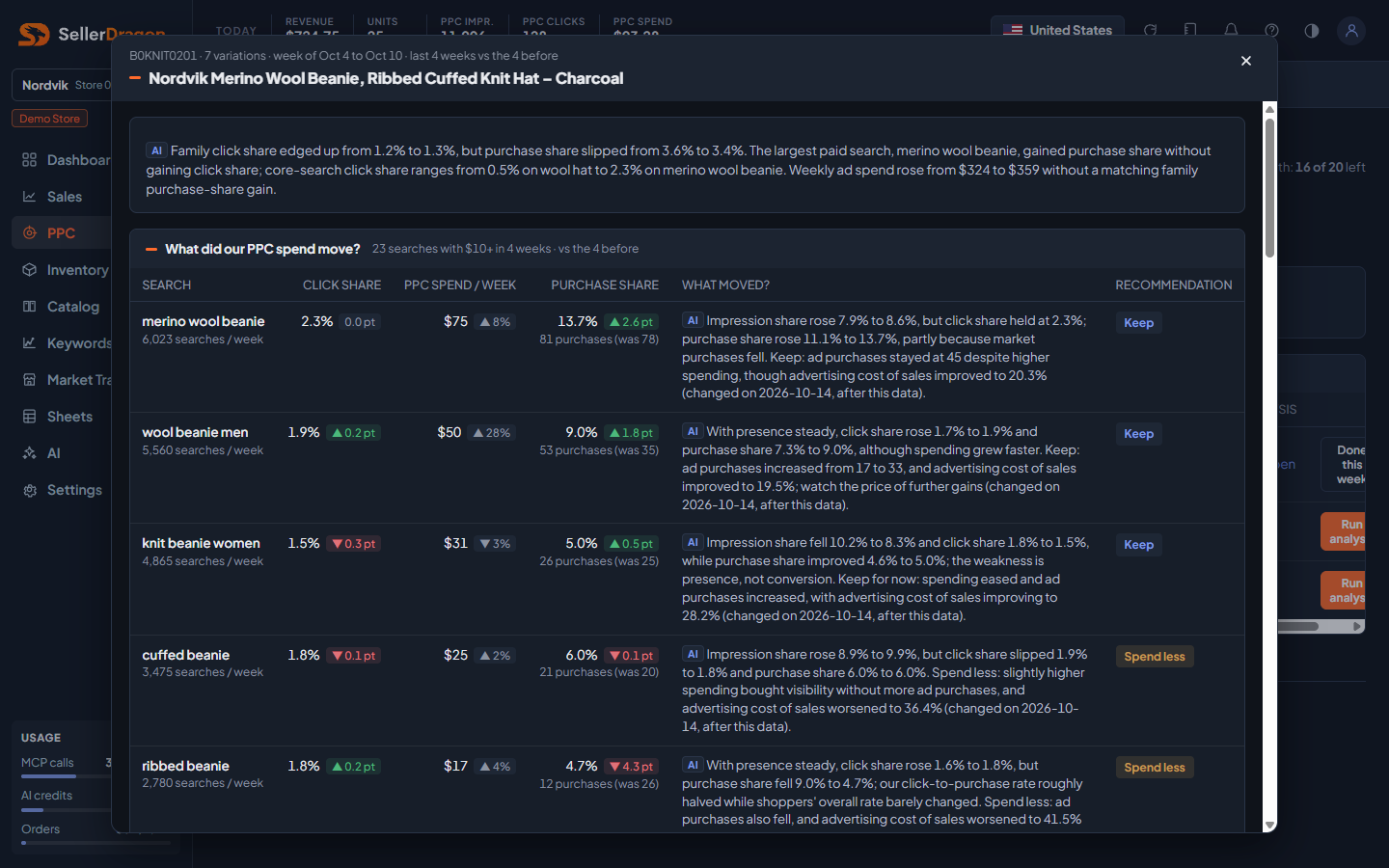Click the Settings gear icon
The height and width of the screenshot is (868, 1389).
pyautogui.click(x=30, y=490)
